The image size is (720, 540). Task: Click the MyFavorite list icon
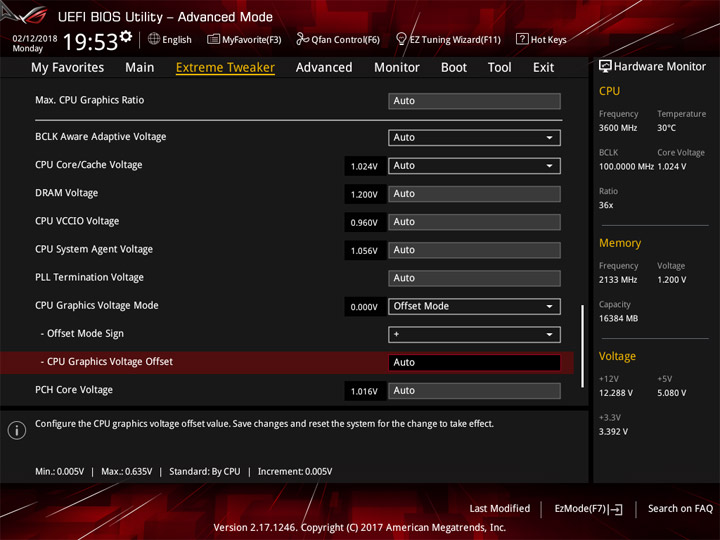(x=213, y=39)
